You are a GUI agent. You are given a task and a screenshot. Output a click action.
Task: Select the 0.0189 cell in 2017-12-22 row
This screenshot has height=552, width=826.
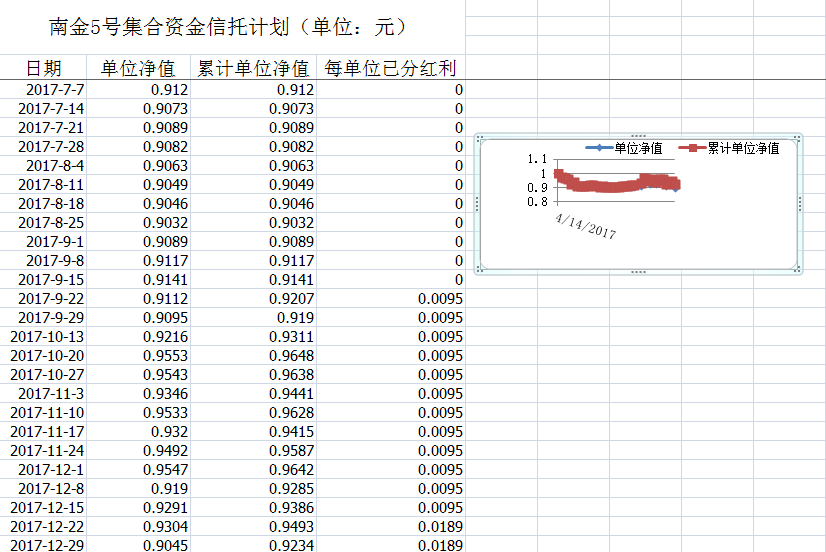pos(440,527)
